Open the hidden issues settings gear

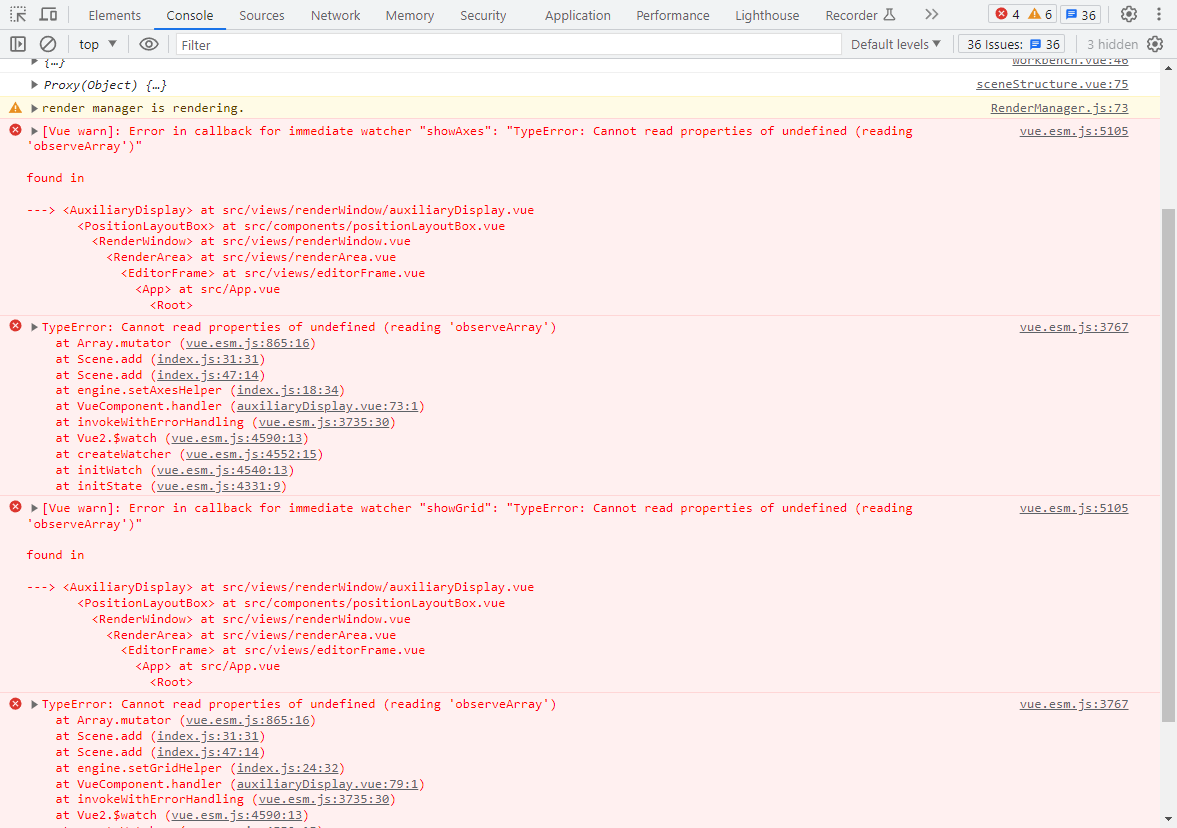click(x=1155, y=44)
